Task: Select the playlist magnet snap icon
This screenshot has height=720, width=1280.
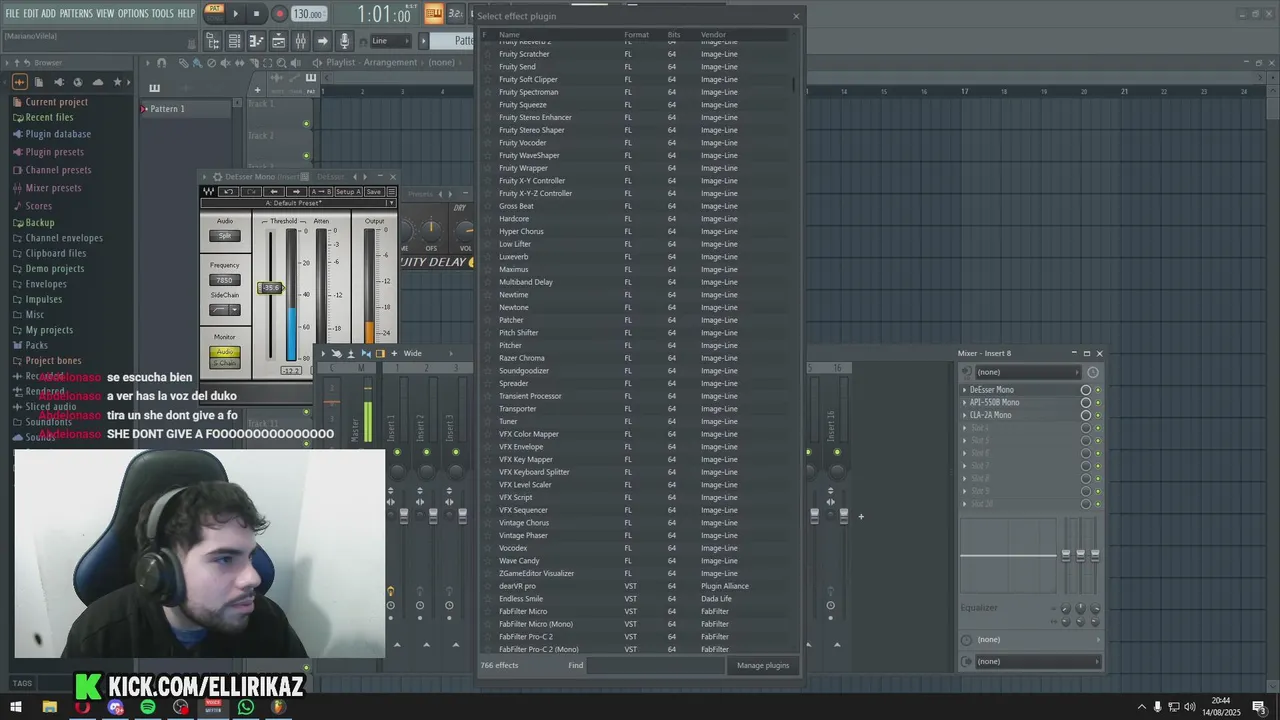Action: point(161,63)
